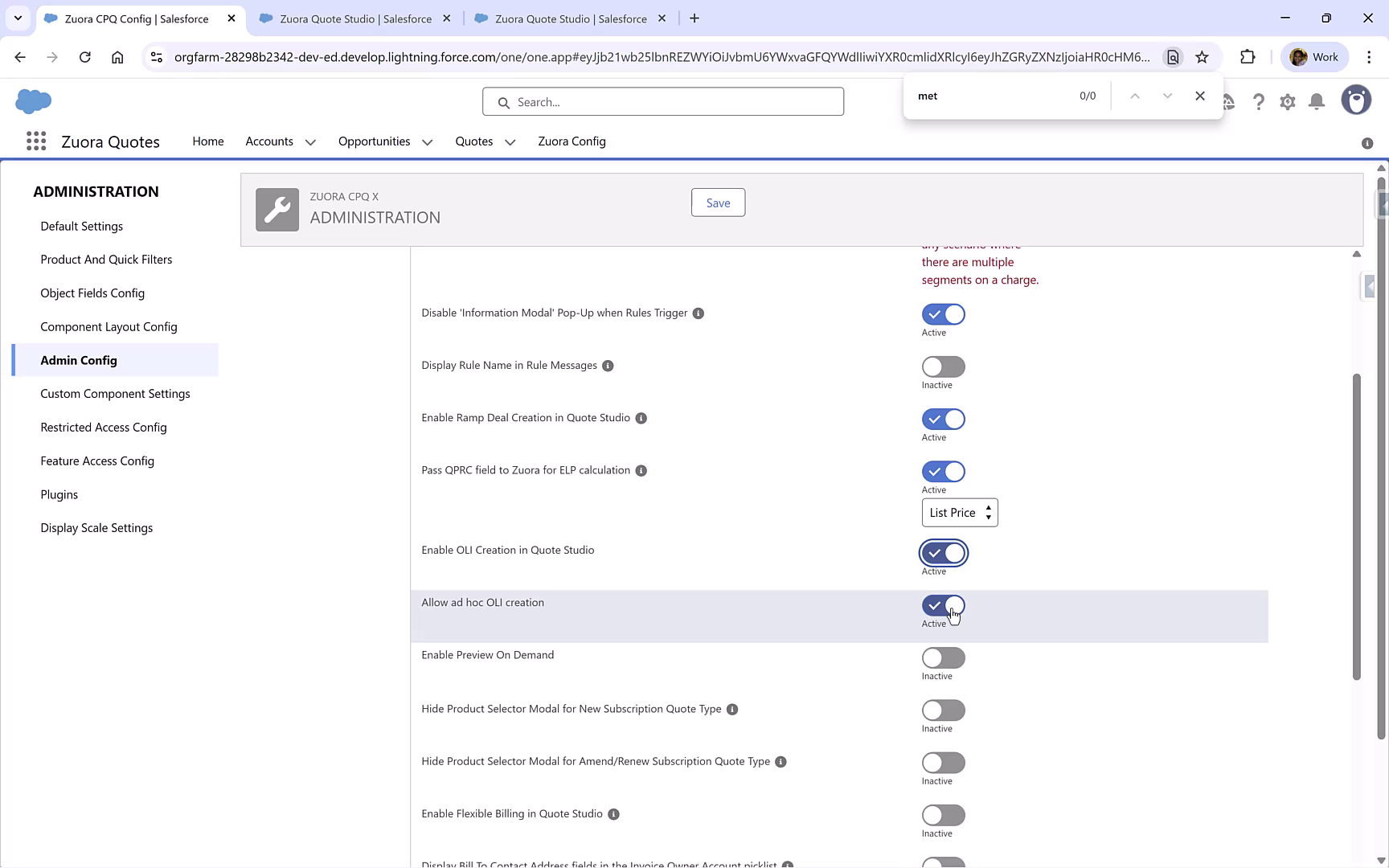Select the Home menu item

[207, 141]
